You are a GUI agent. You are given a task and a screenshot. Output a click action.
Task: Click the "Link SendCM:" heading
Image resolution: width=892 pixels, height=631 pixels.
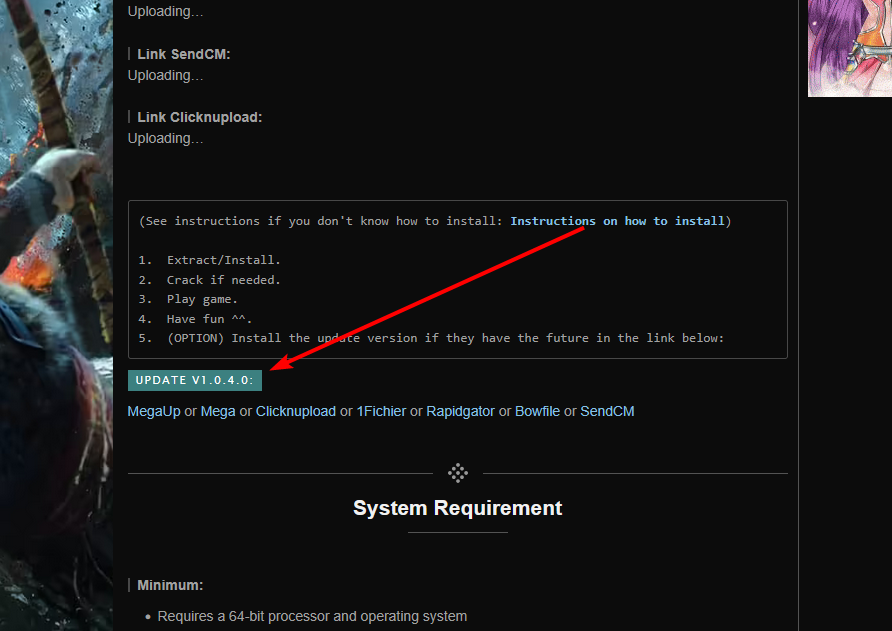pyautogui.click(x=184, y=54)
